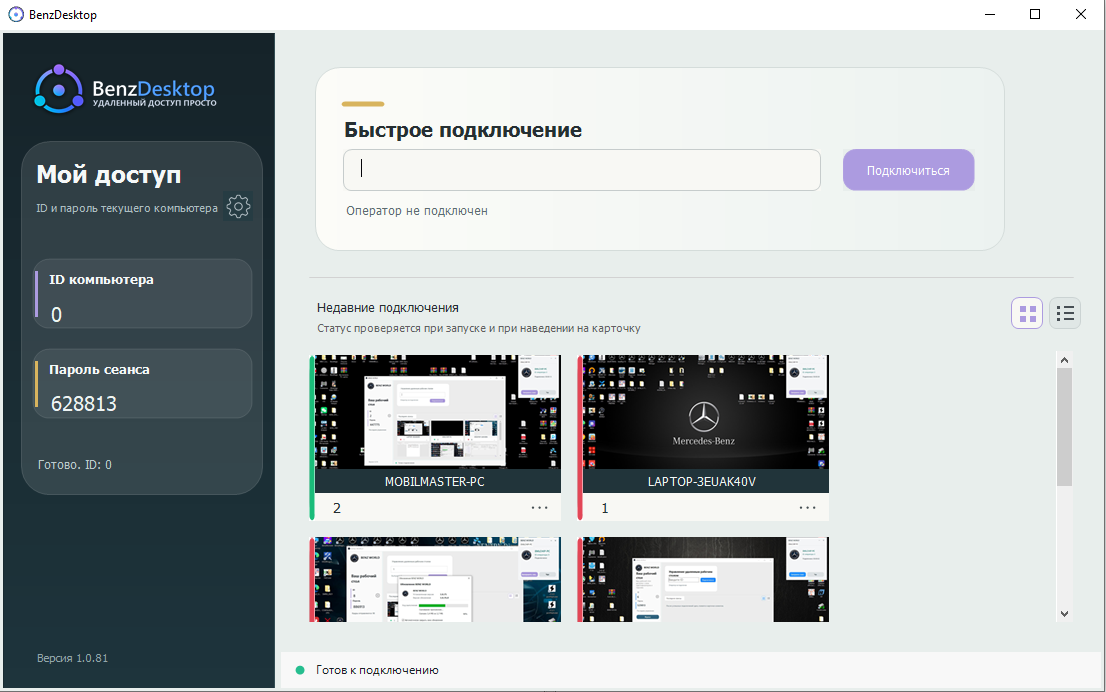Click the LAPTOP-3EUAK40V name label
Viewport: 1106px width, 692px height.
click(x=702, y=482)
